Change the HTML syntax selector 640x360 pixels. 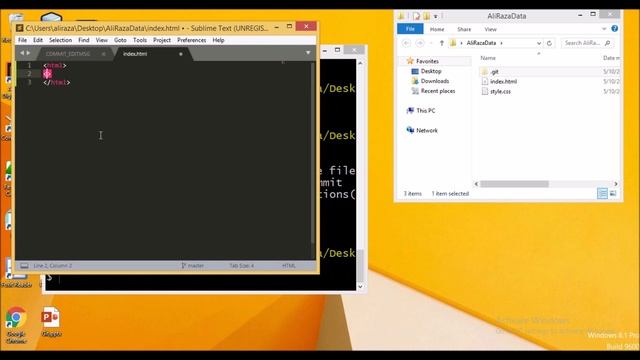[289, 266]
